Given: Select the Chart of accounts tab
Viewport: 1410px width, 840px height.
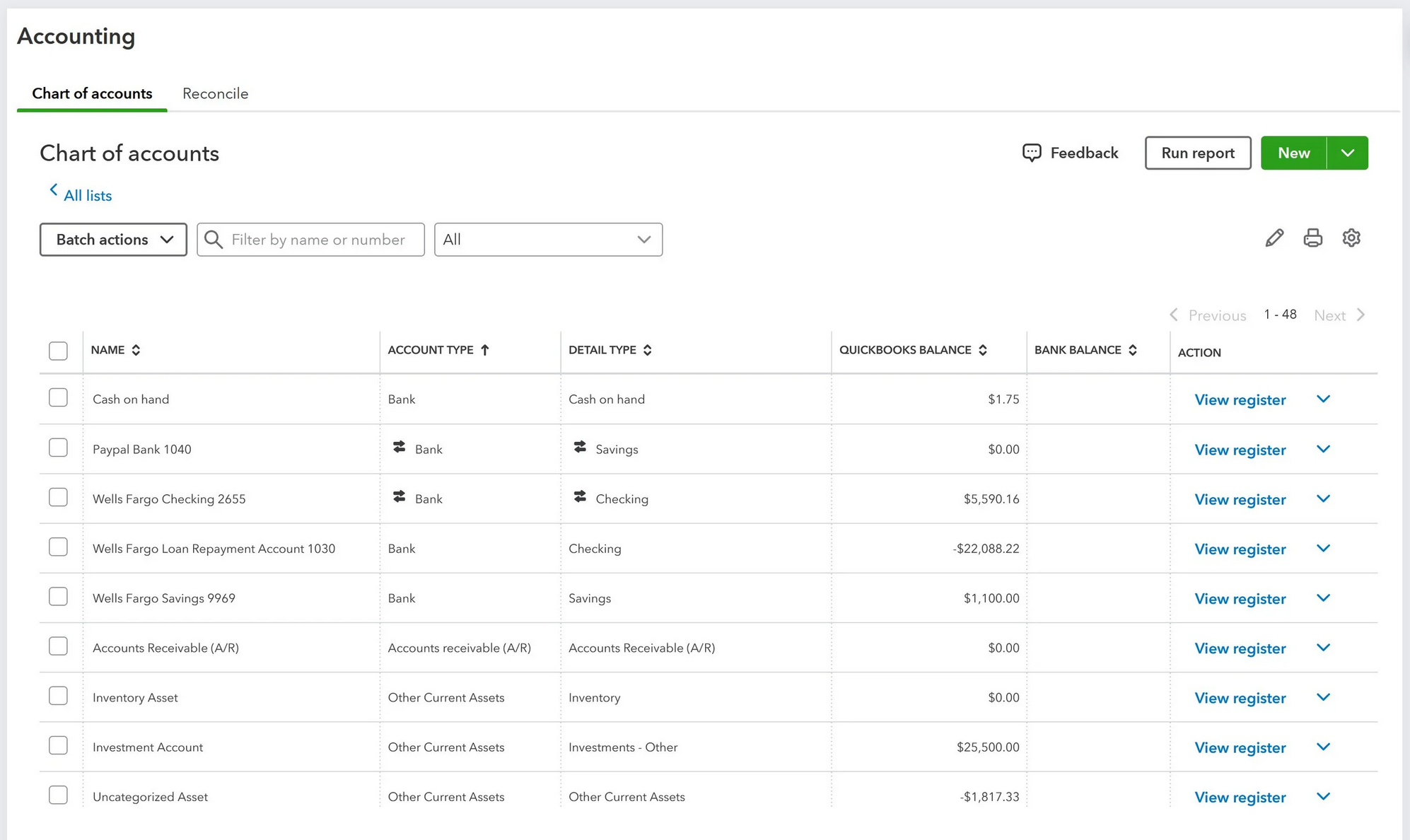Looking at the screenshot, I should click(x=92, y=93).
